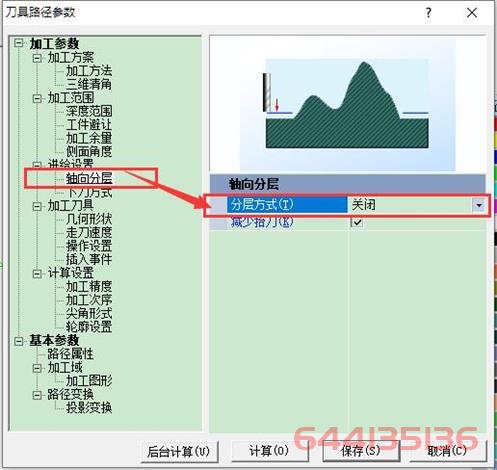Click the 计算(O) button
This screenshot has height=470, width=497.
point(269,451)
